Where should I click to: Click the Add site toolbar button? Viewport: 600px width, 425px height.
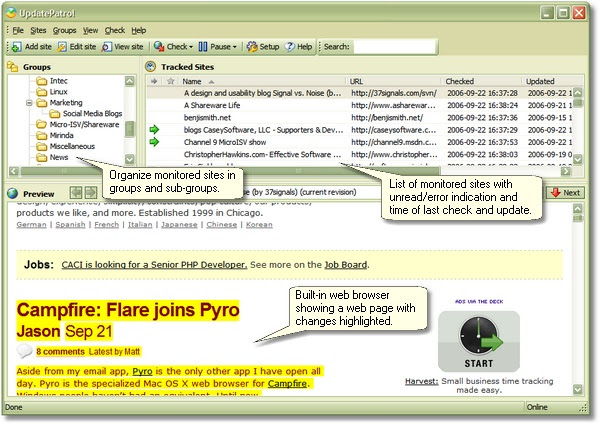tap(32, 47)
